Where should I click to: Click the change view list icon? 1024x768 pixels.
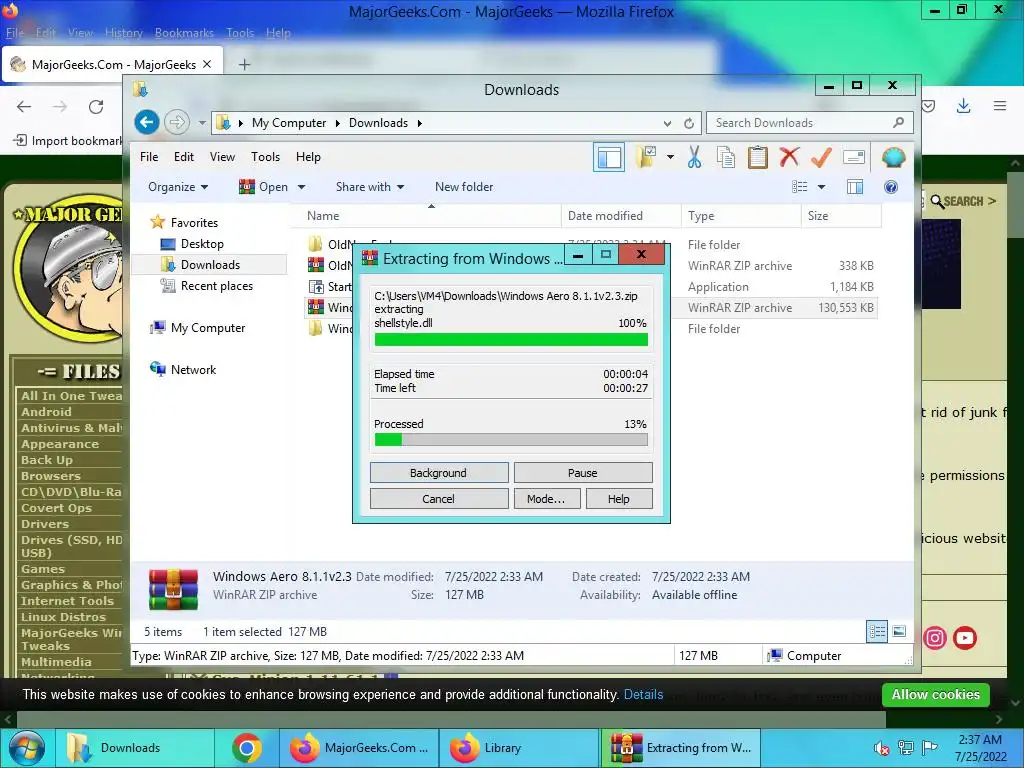tap(799, 187)
